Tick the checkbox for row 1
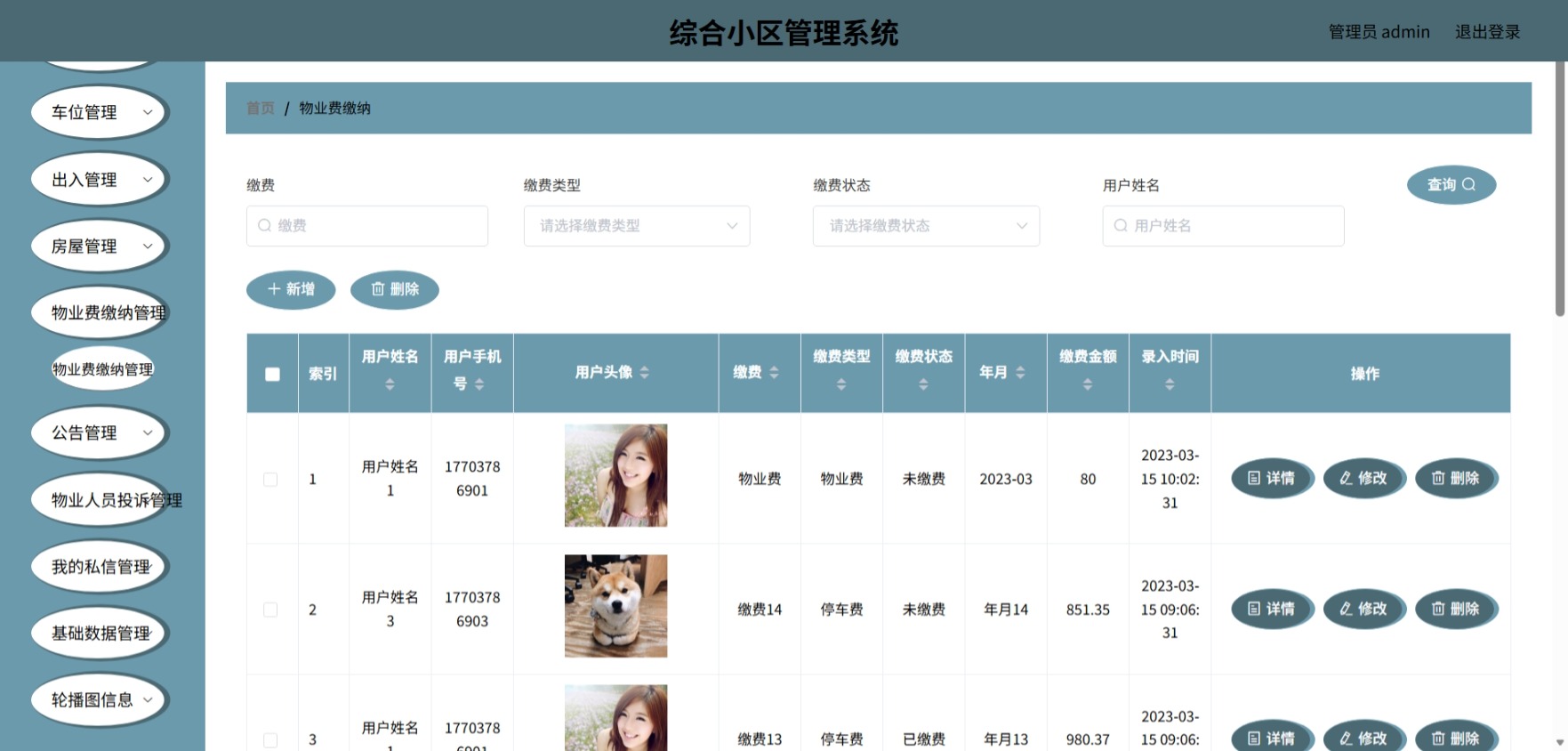The width and height of the screenshot is (1568, 751). pyautogui.click(x=270, y=480)
